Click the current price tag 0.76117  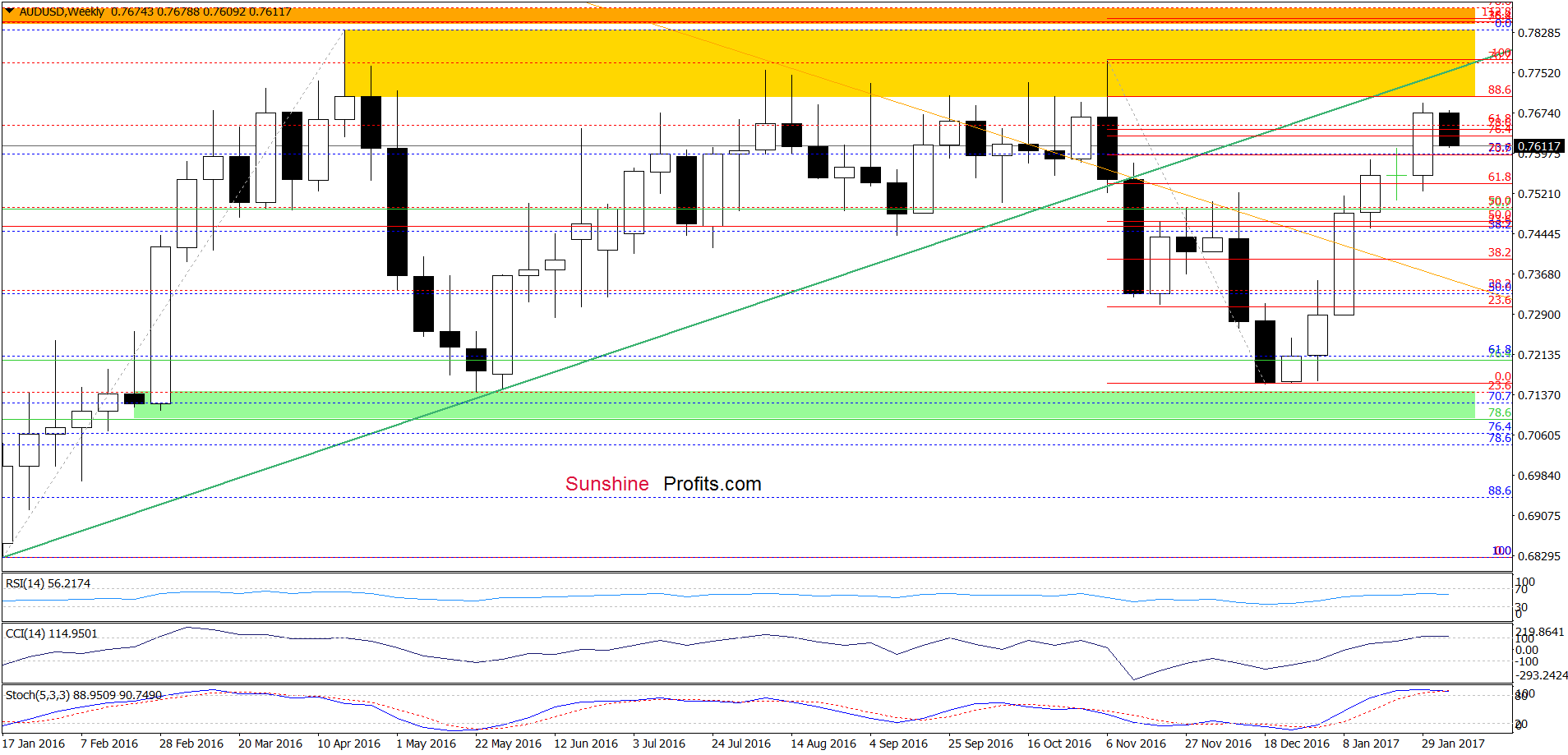(1538, 147)
